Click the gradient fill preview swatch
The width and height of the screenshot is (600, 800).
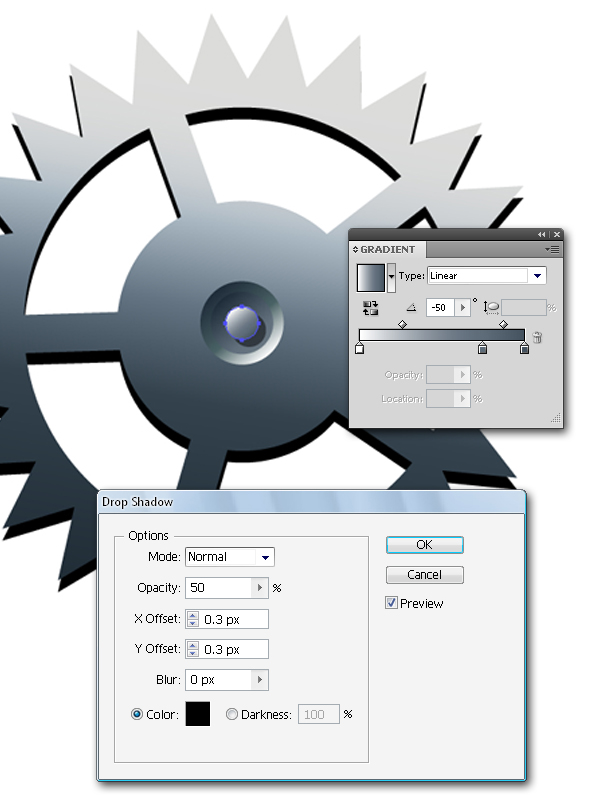(370, 278)
